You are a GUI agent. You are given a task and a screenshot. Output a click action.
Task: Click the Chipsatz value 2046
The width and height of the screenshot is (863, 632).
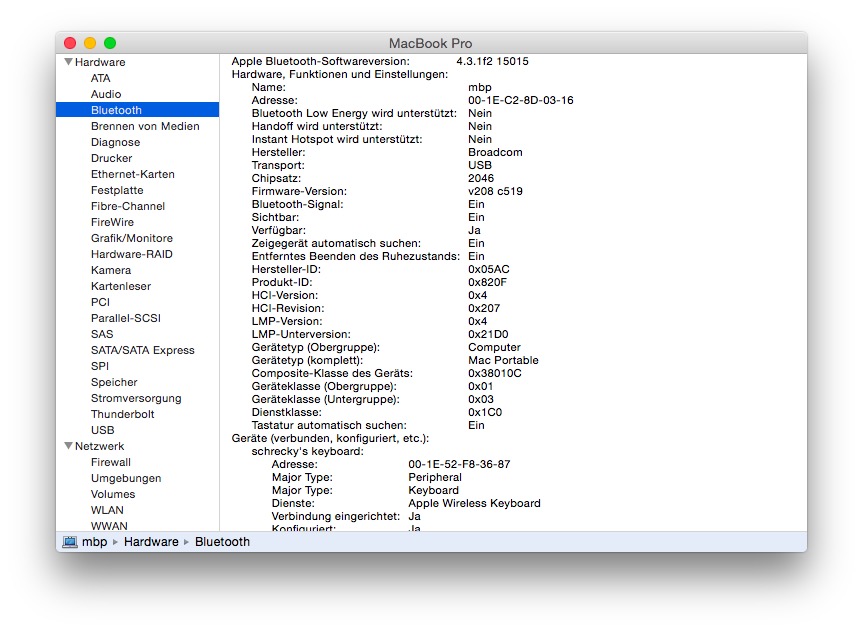[x=480, y=178]
